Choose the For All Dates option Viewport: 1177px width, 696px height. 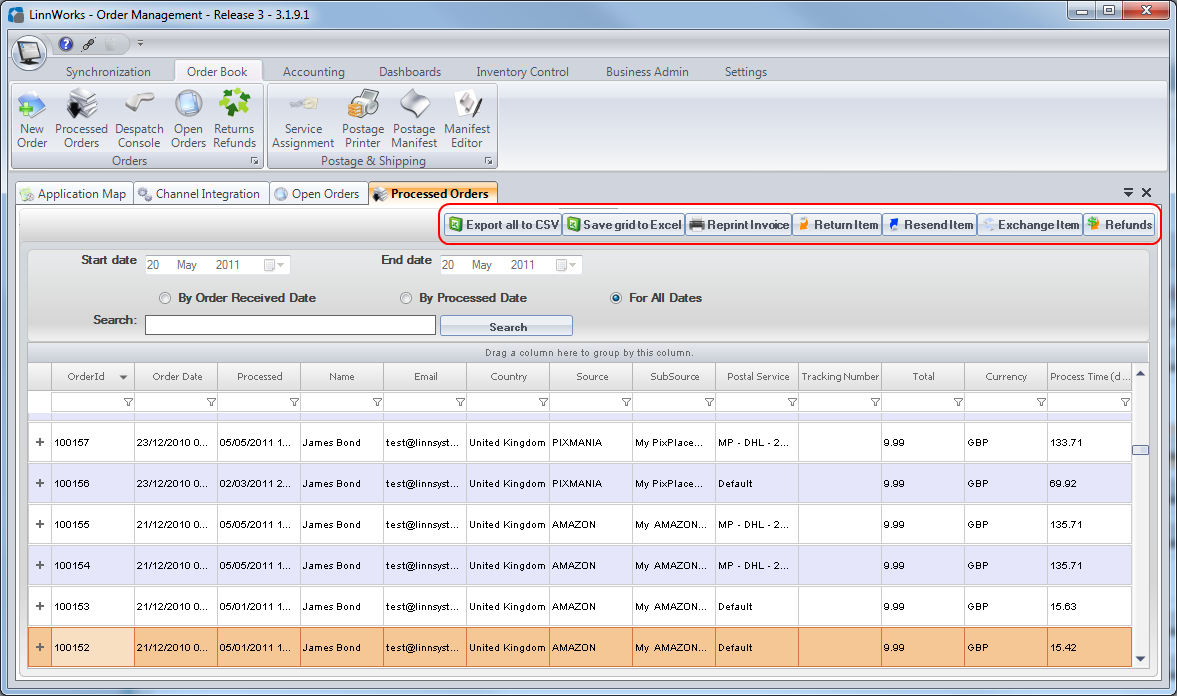click(x=616, y=298)
